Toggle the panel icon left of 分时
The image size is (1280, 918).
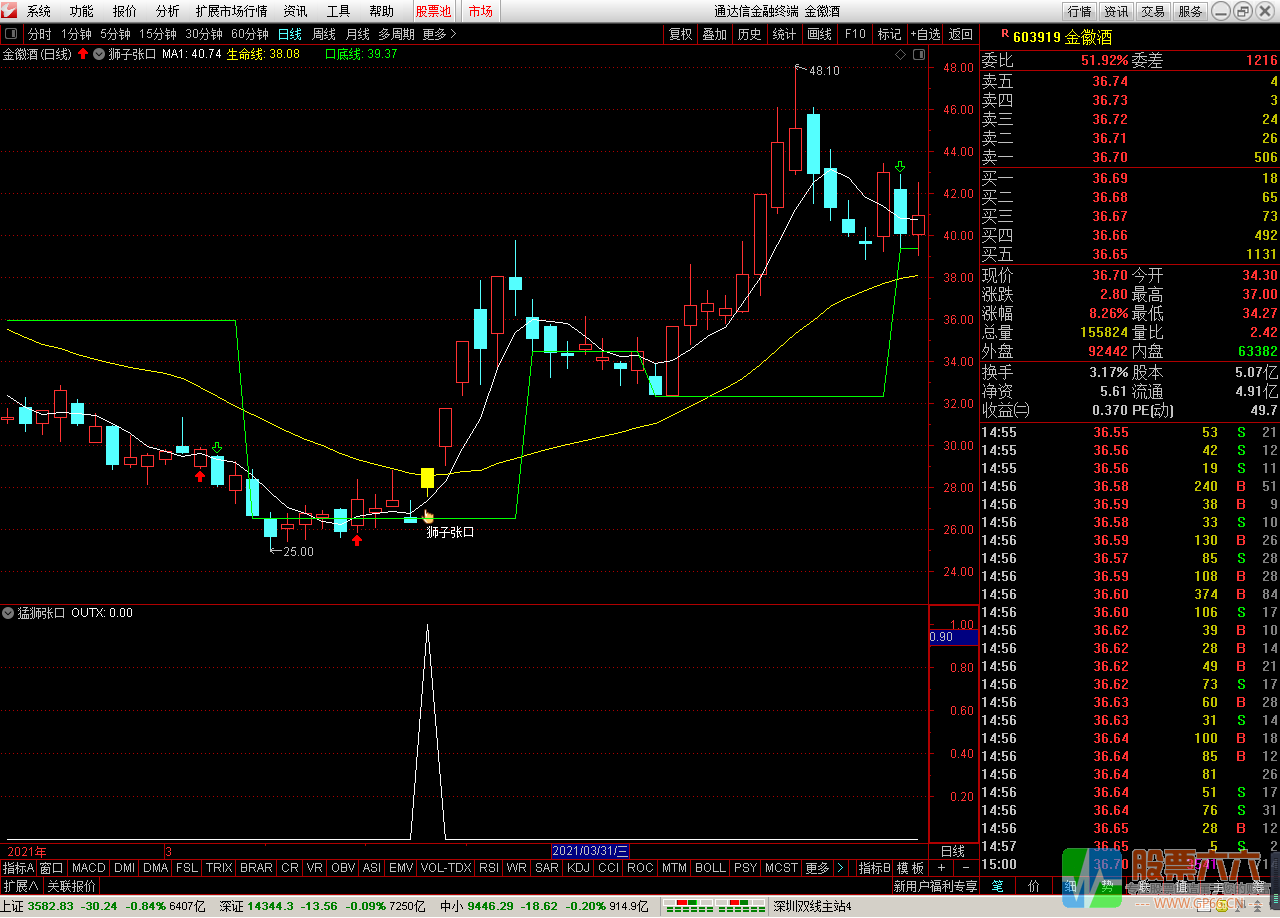coord(12,33)
